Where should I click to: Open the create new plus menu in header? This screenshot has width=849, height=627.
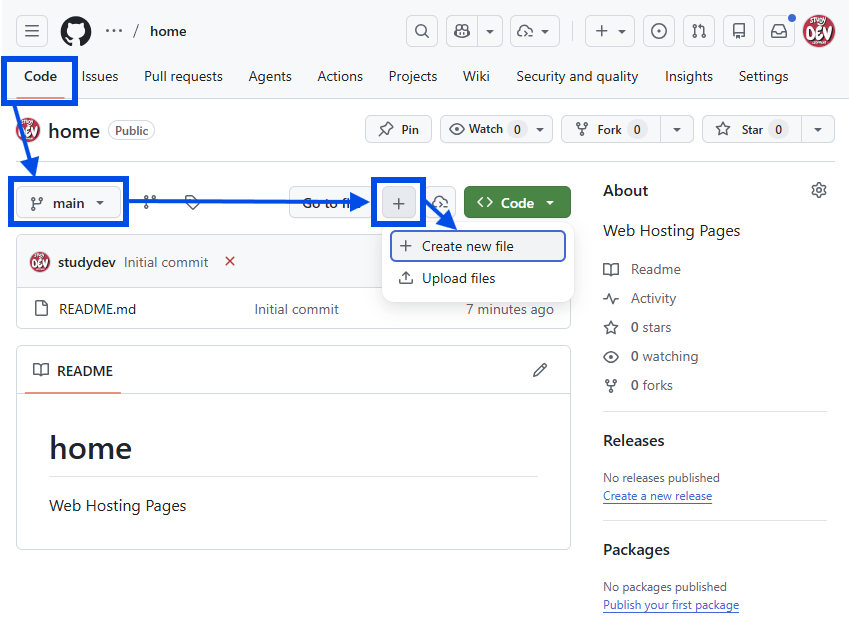coord(610,31)
